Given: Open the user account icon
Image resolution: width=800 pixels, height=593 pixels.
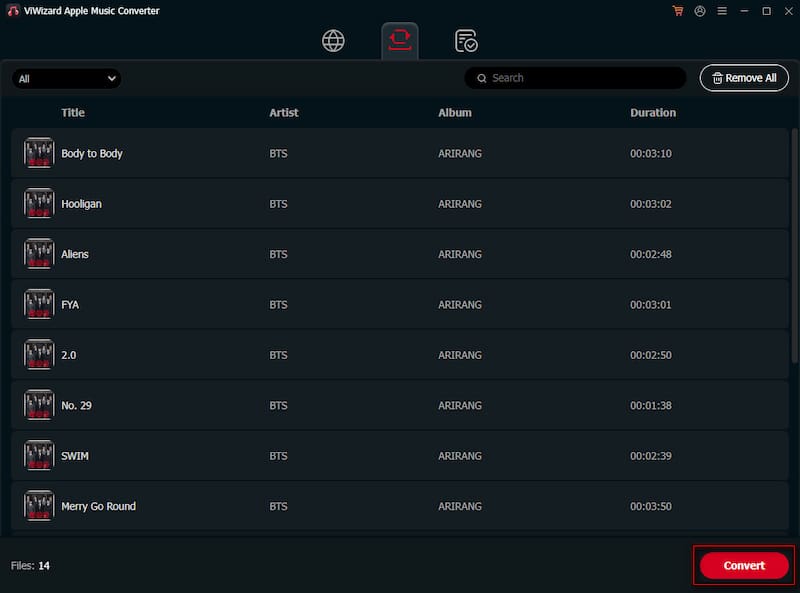Looking at the screenshot, I should click(700, 11).
